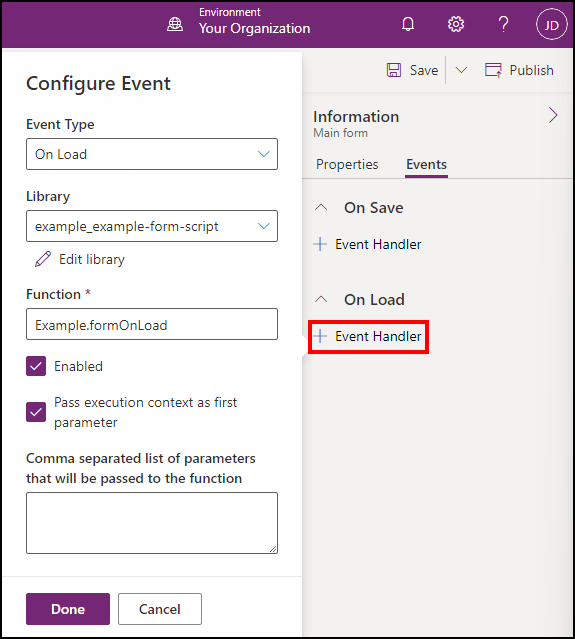575x639 pixels.
Task: Click the Save floppy disk icon
Action: 394,70
